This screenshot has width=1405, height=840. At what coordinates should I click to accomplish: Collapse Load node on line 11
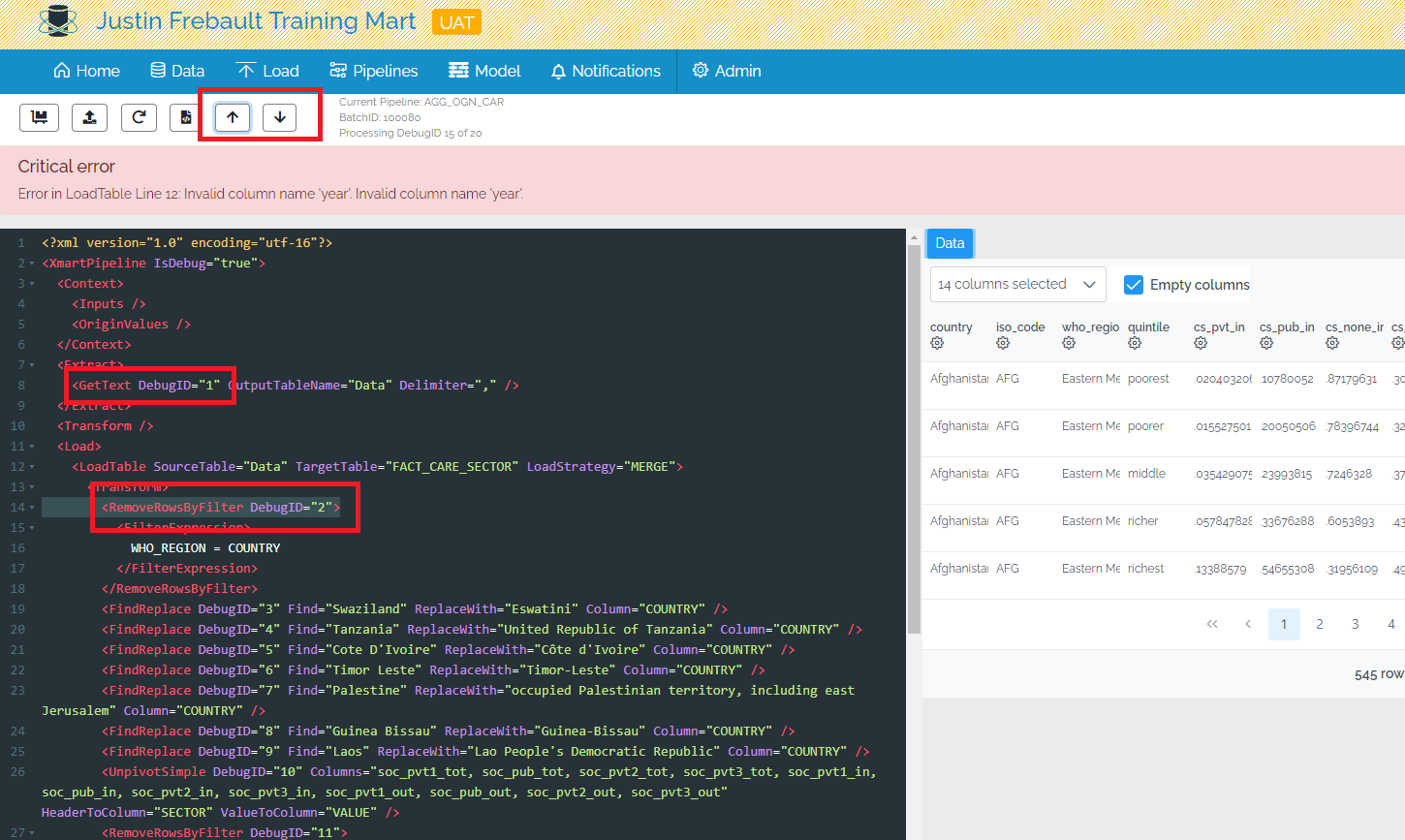click(x=32, y=447)
